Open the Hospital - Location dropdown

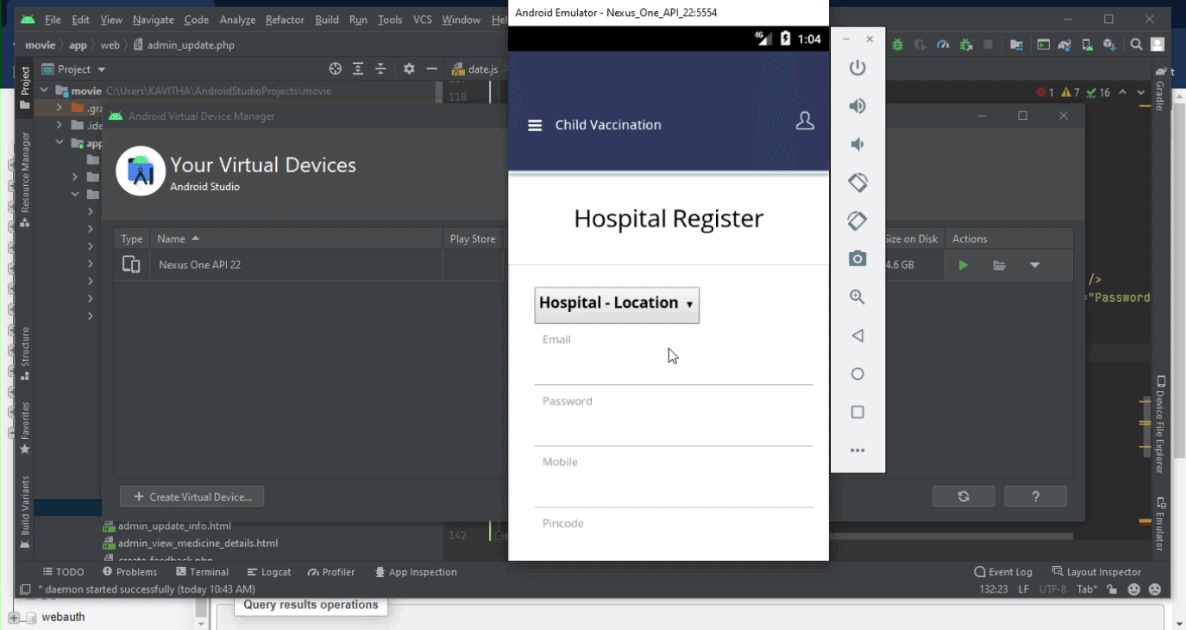coord(617,304)
